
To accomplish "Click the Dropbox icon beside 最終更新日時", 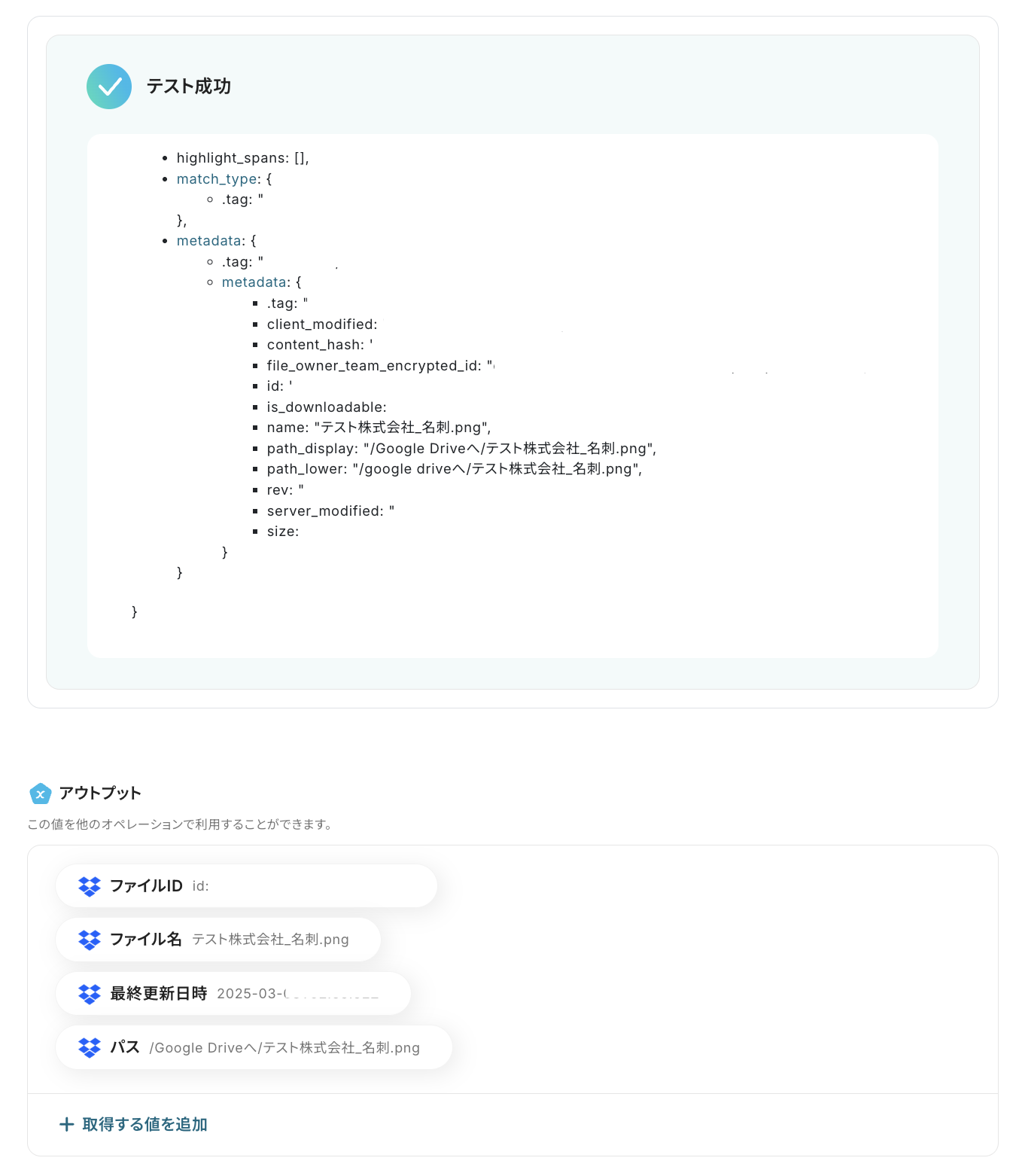I will 90,994.
